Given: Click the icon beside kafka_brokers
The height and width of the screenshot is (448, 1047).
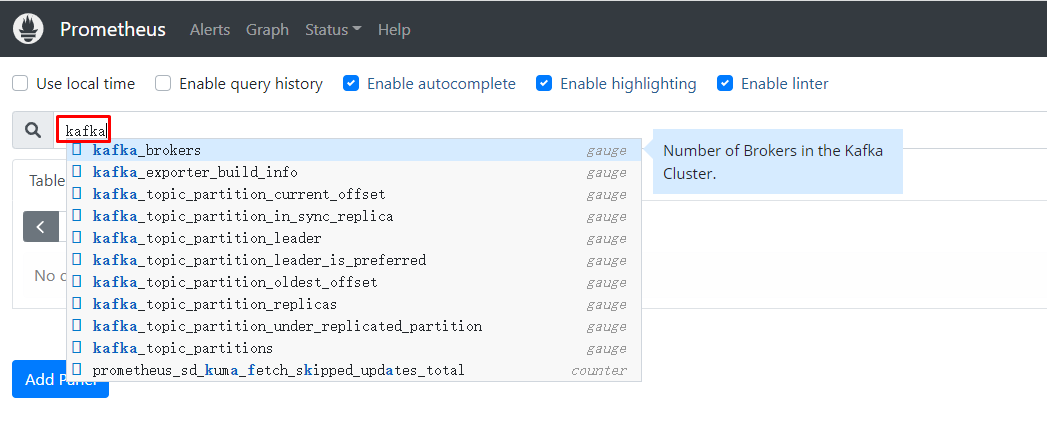Looking at the screenshot, I should [77, 150].
